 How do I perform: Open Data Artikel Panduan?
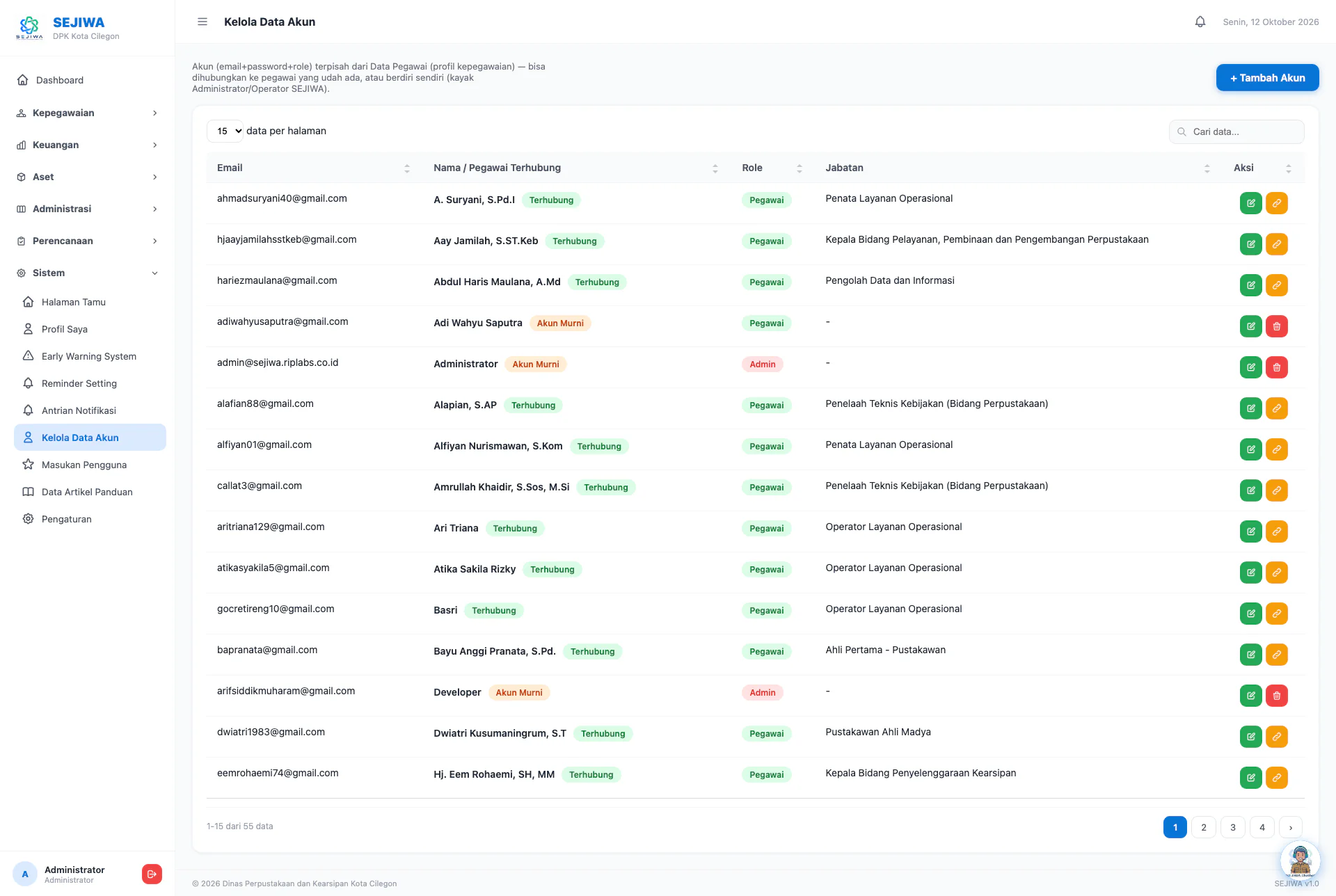[x=90, y=492]
